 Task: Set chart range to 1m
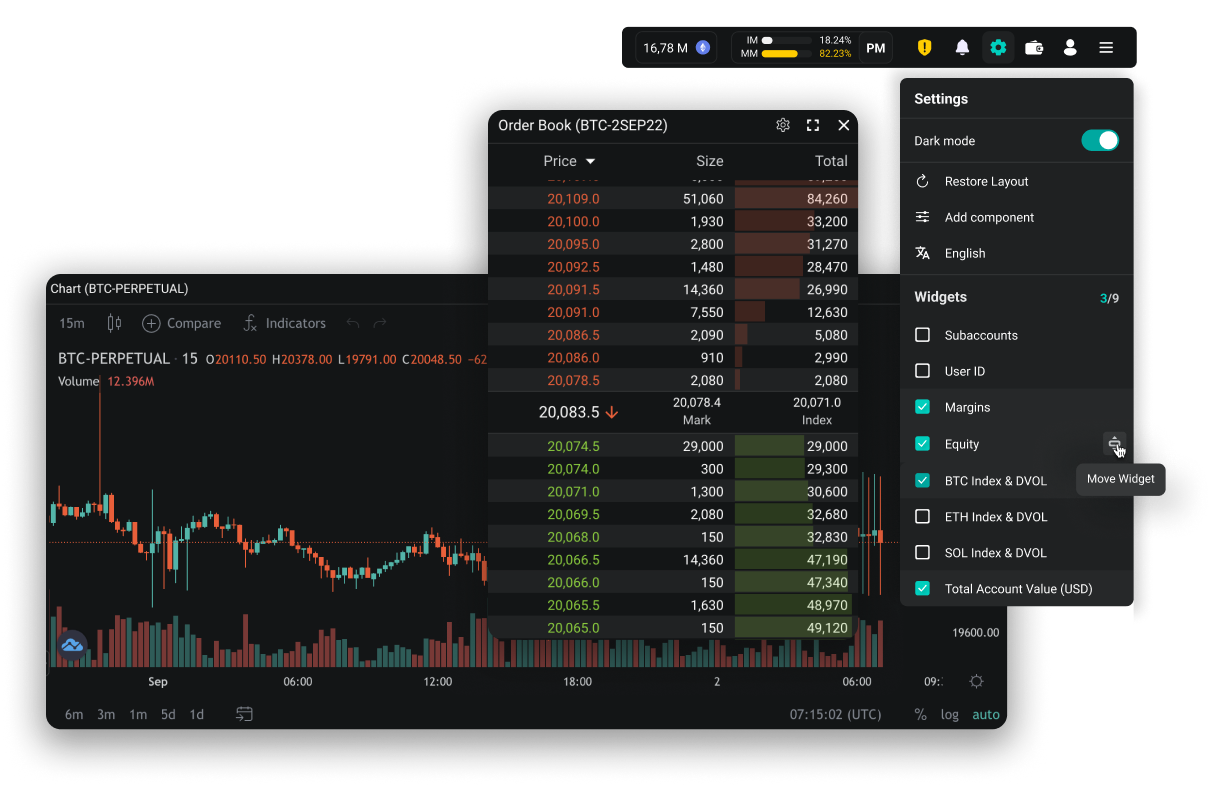coord(138,714)
